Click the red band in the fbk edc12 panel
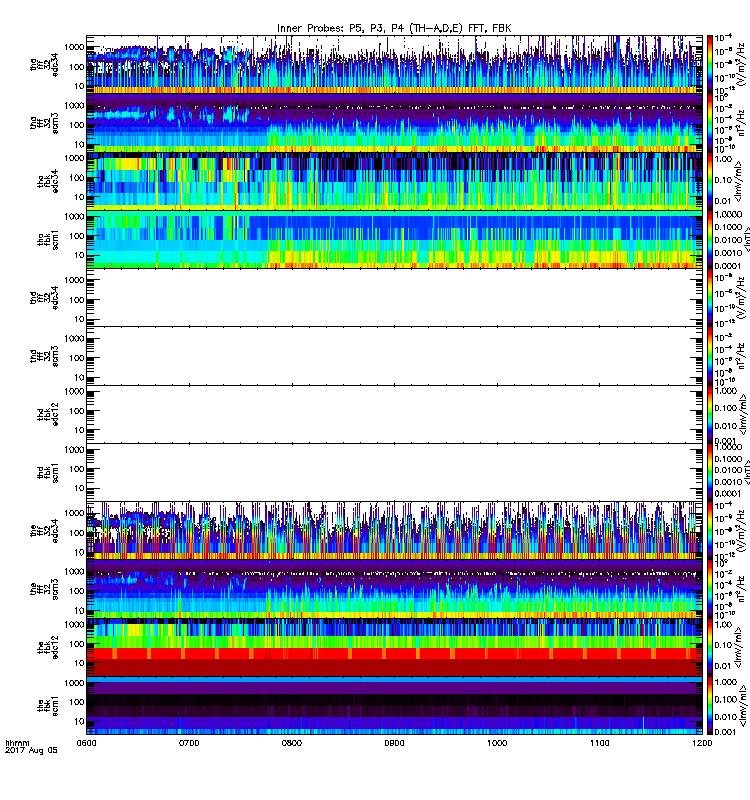This screenshot has height=800, width=750. pyautogui.click(x=394, y=654)
